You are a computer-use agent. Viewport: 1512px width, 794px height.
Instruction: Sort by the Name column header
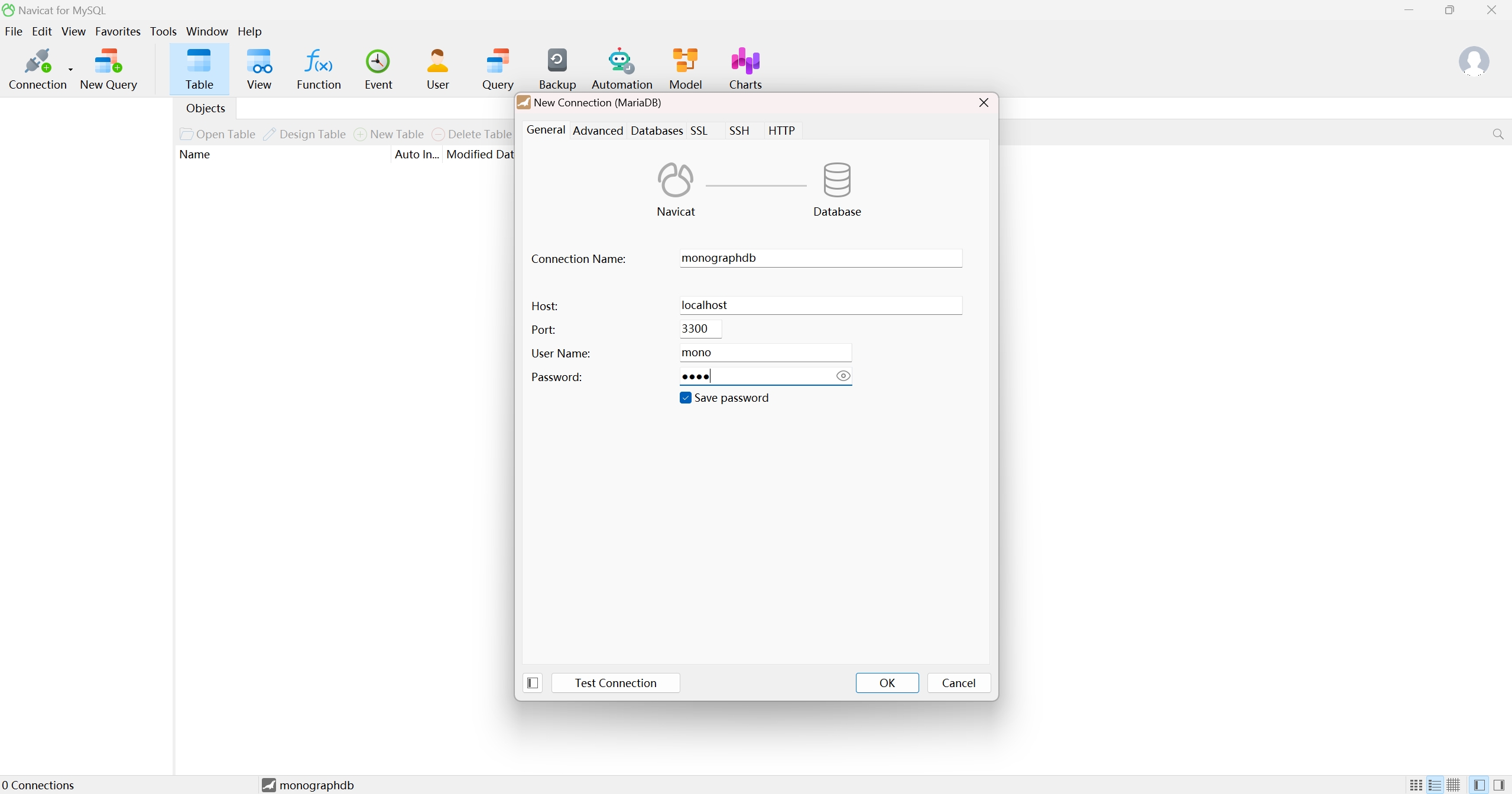284,155
